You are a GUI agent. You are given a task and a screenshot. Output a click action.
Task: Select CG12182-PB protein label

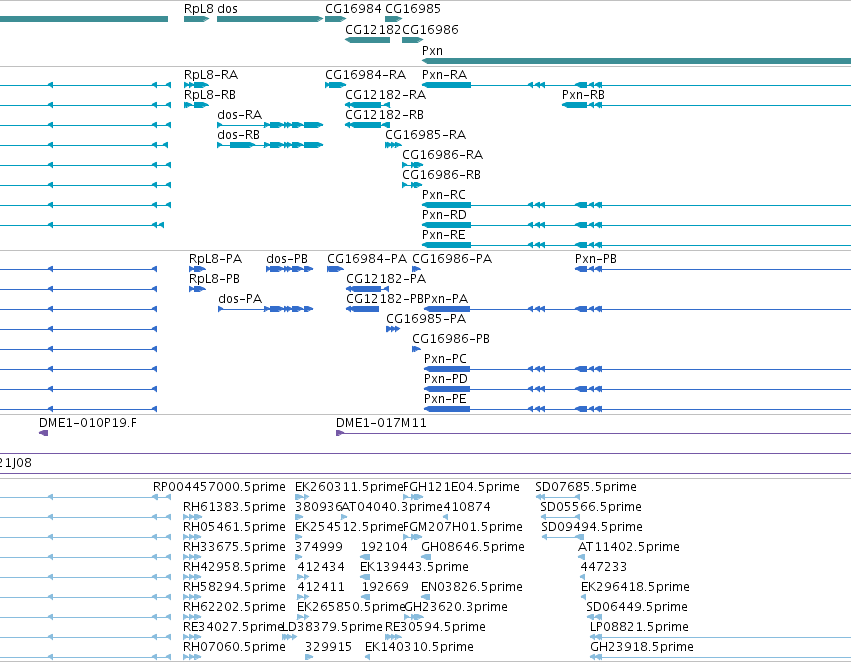tap(385, 299)
